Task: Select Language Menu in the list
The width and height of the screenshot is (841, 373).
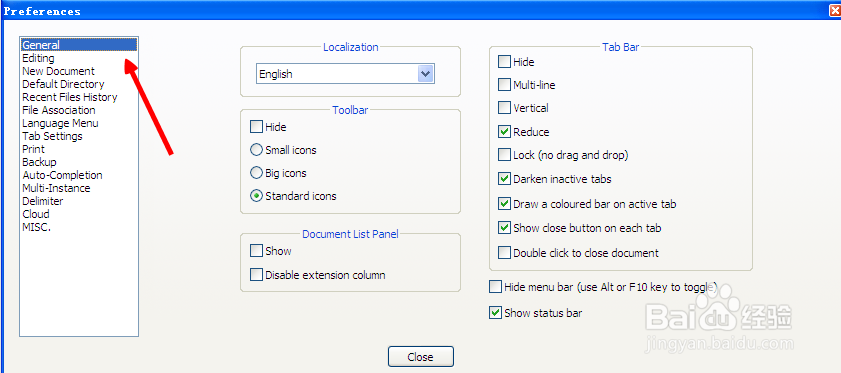Action: (60, 123)
